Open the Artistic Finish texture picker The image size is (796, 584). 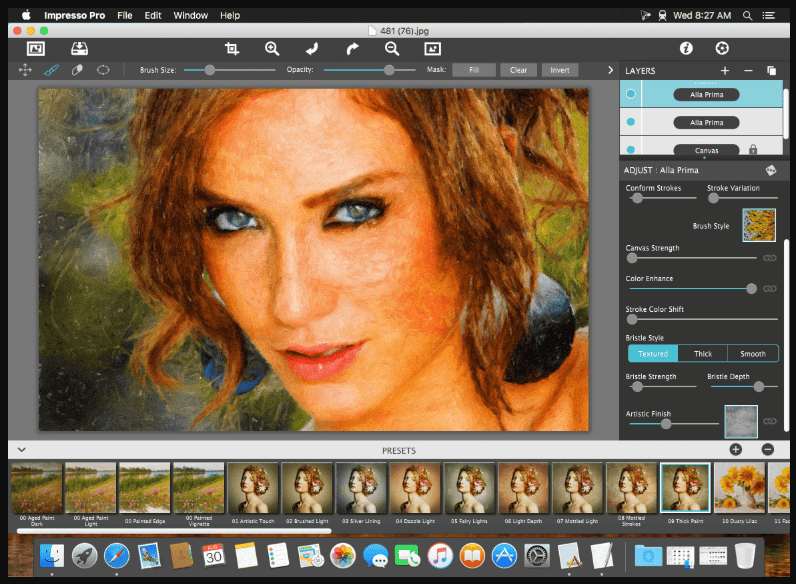[741, 421]
